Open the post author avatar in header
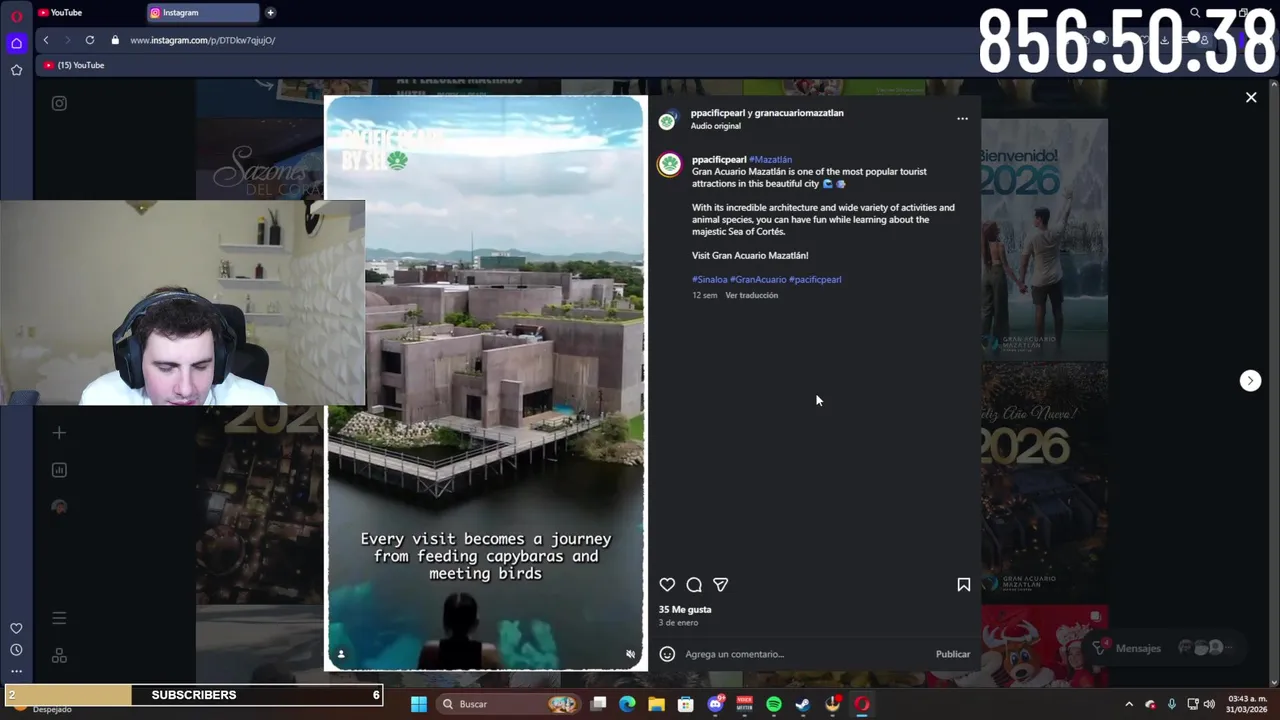Image resolution: width=1280 pixels, height=720 pixels. (x=667, y=121)
